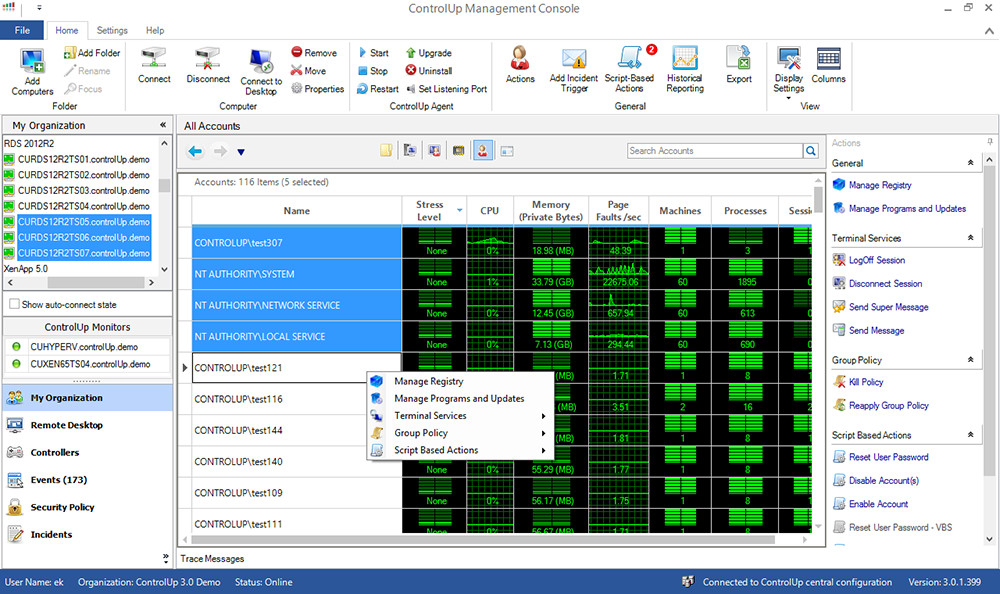Stop the ControlUp Agent
This screenshot has height=594, width=1000.
pos(372,71)
